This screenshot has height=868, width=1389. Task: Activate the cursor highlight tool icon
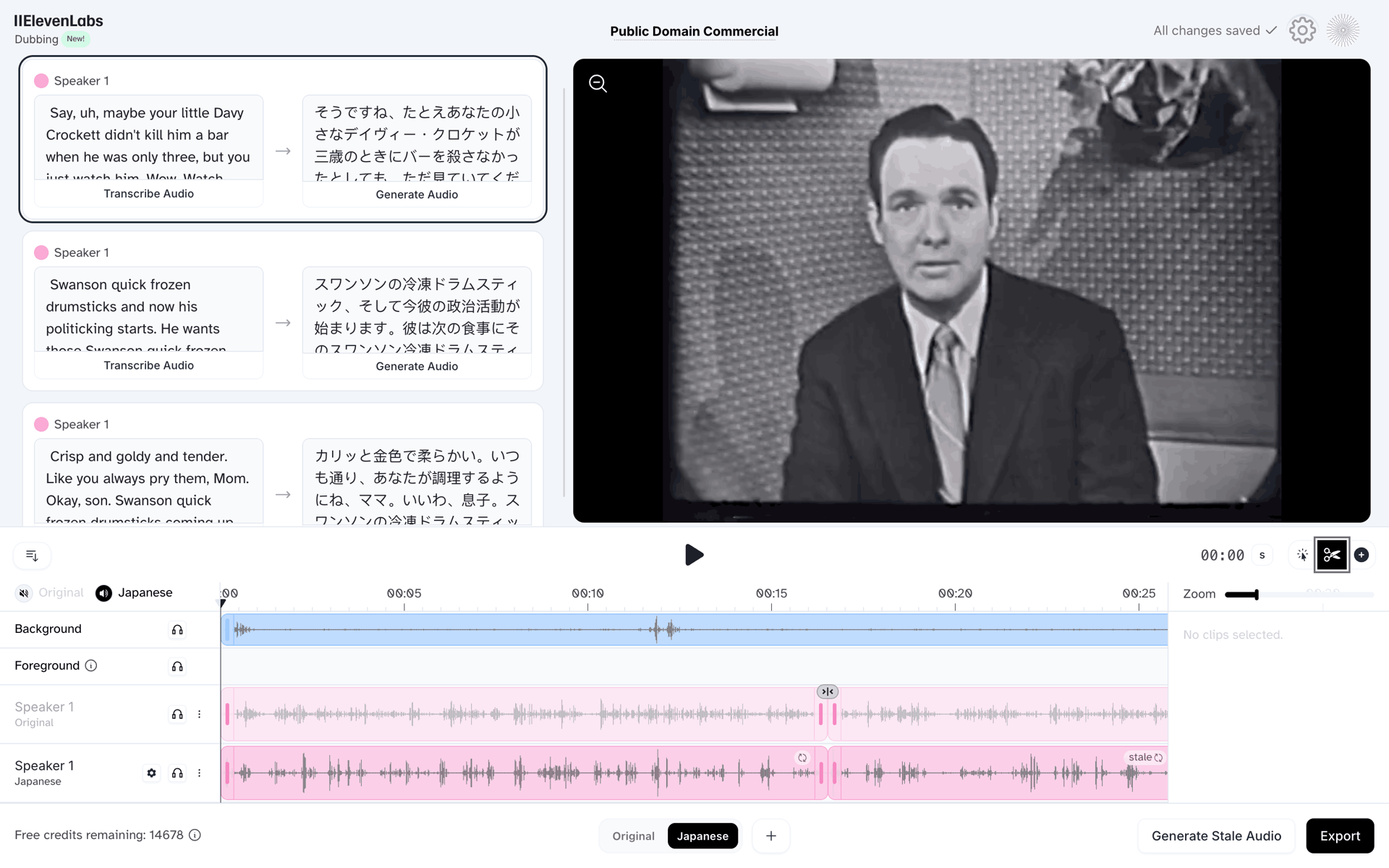(x=1302, y=555)
